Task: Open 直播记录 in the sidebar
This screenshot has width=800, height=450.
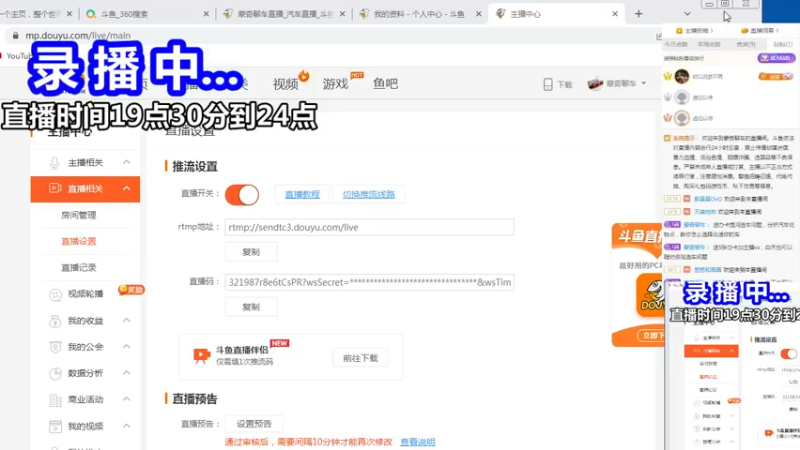Action: pos(79,267)
